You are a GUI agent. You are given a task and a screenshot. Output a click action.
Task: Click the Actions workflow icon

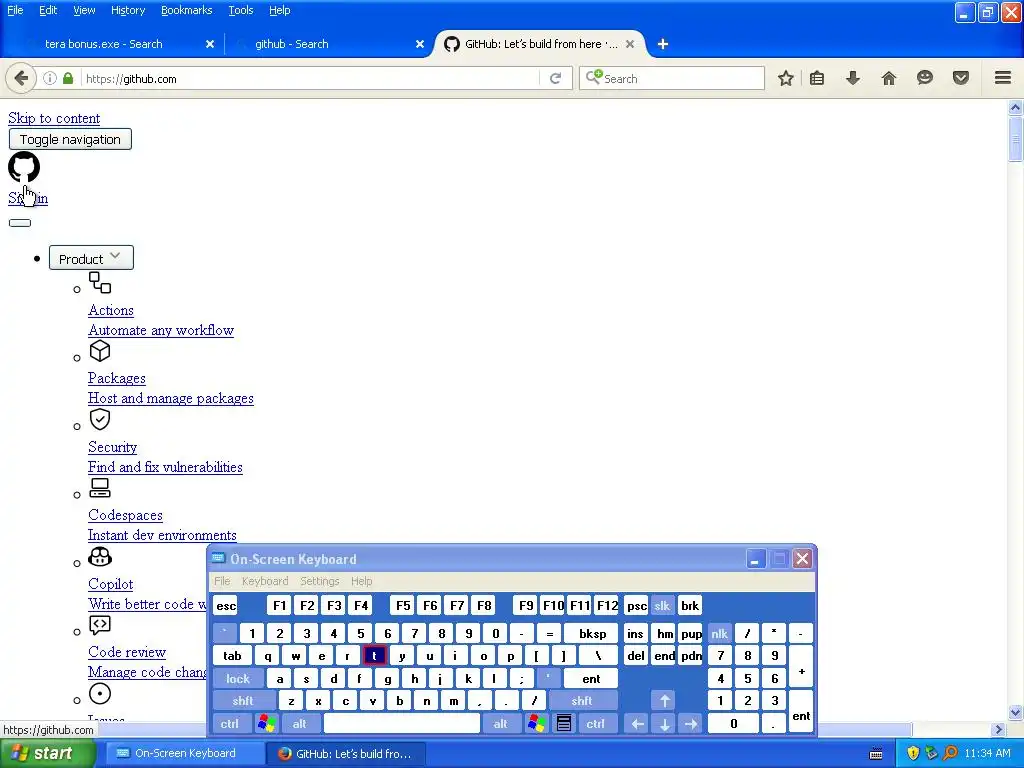(x=100, y=283)
